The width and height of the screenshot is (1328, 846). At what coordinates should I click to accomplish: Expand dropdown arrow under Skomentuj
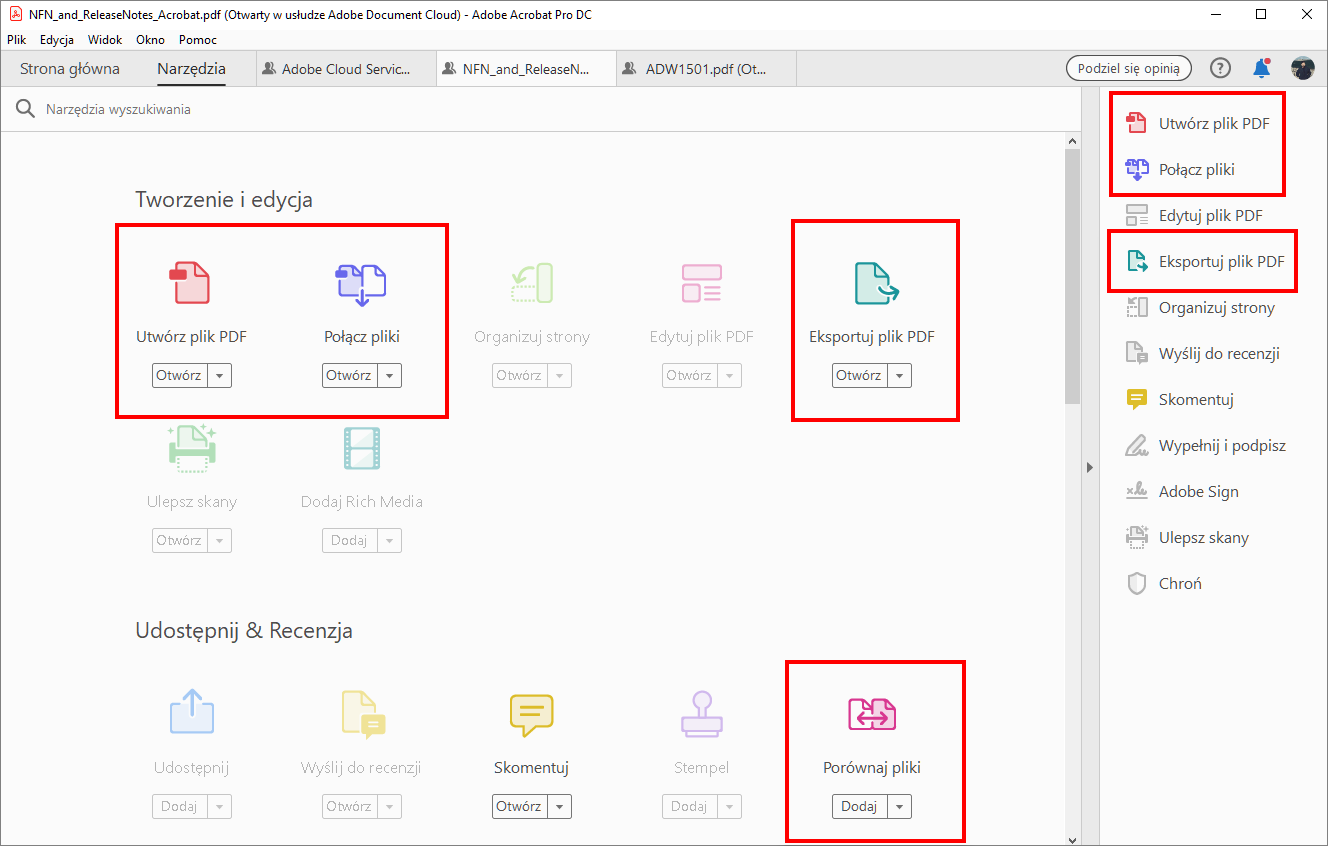560,807
